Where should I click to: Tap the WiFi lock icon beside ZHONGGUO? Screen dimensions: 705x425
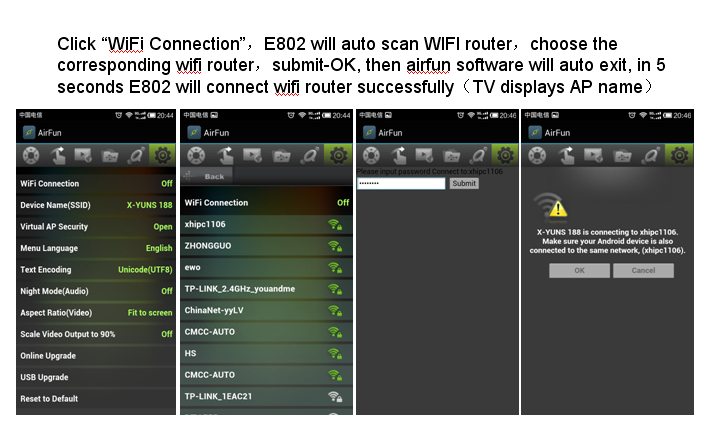(x=335, y=246)
